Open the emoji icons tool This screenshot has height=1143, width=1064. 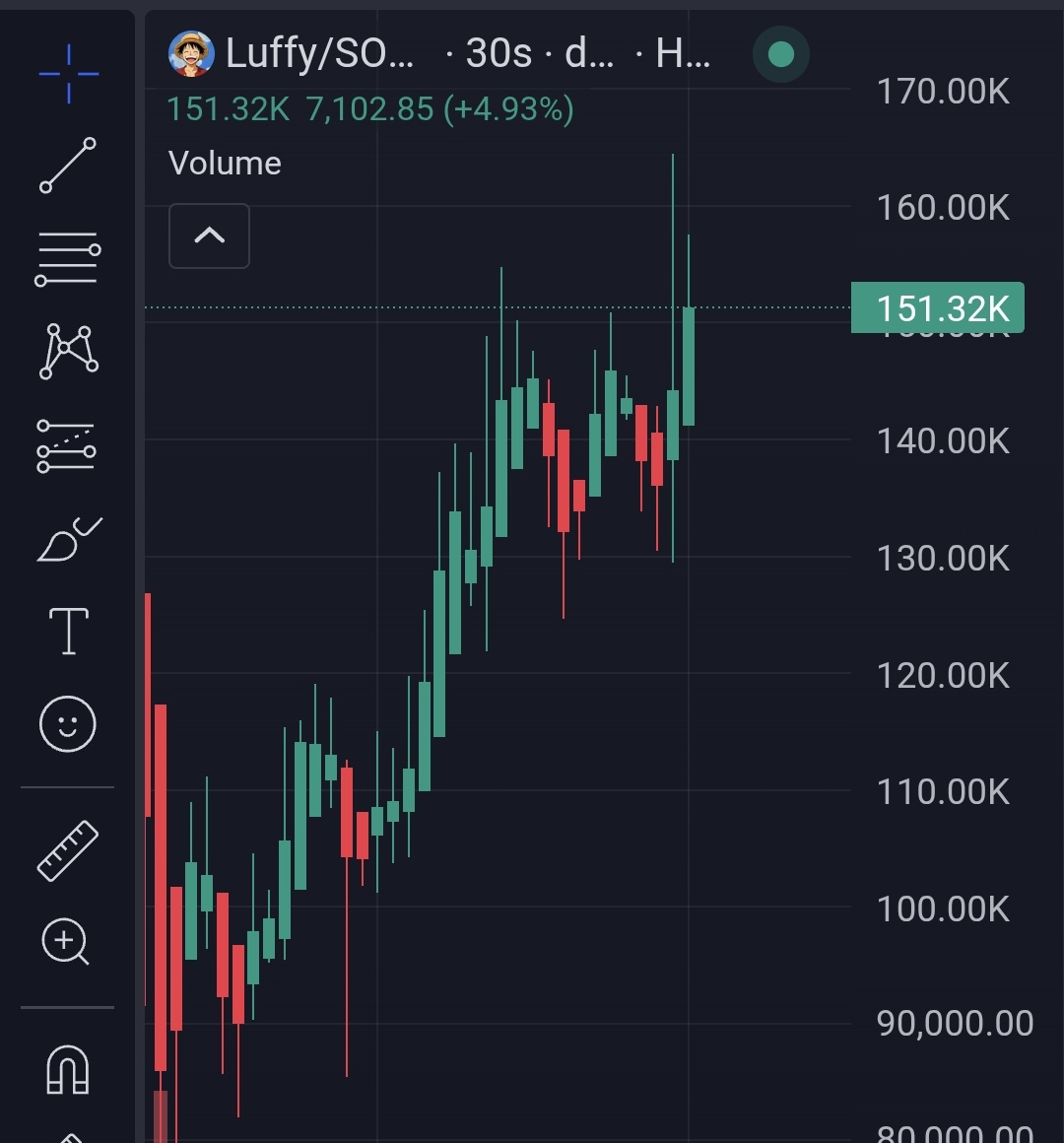pyautogui.click(x=68, y=724)
